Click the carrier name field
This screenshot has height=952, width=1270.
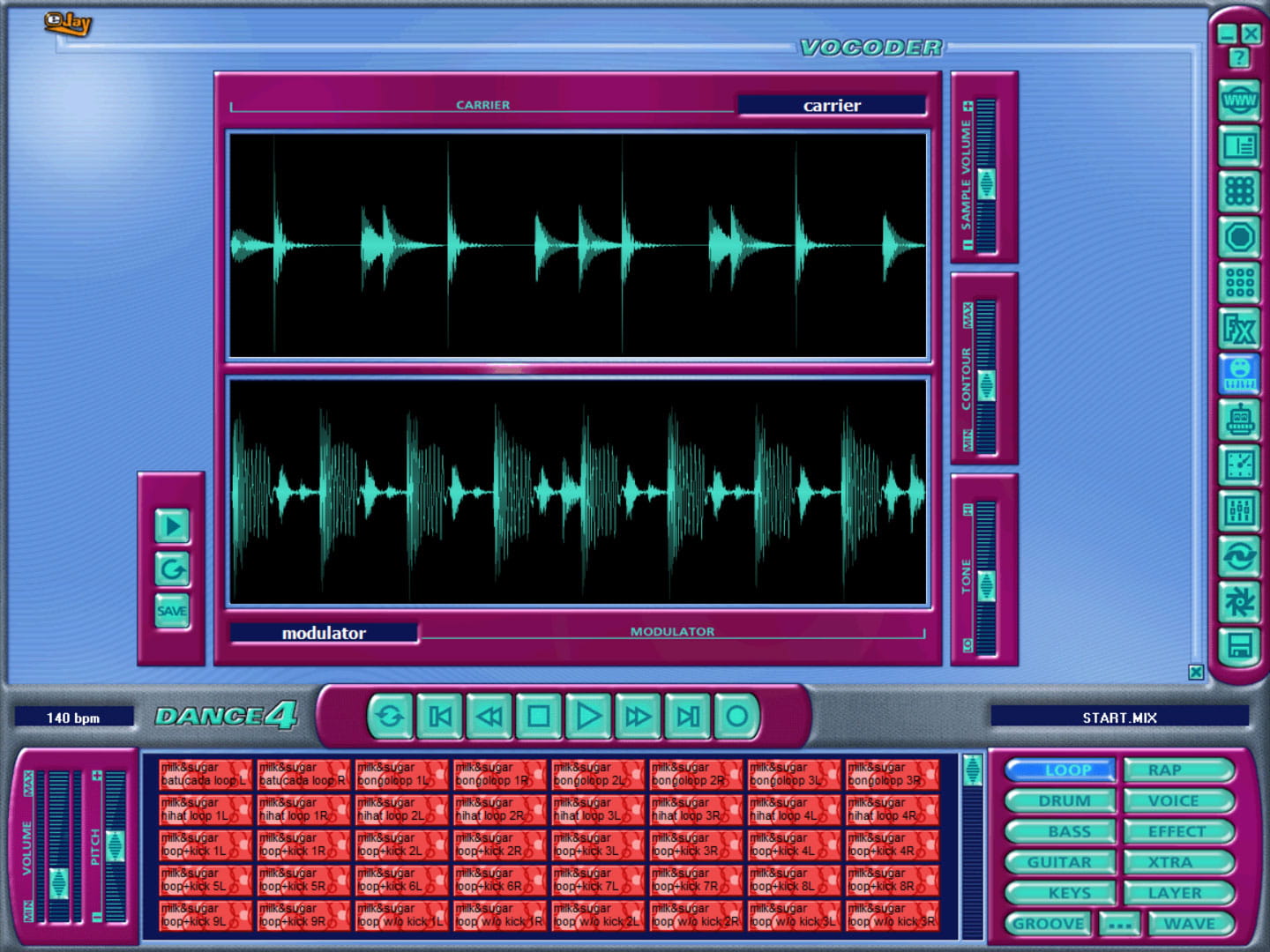[832, 106]
